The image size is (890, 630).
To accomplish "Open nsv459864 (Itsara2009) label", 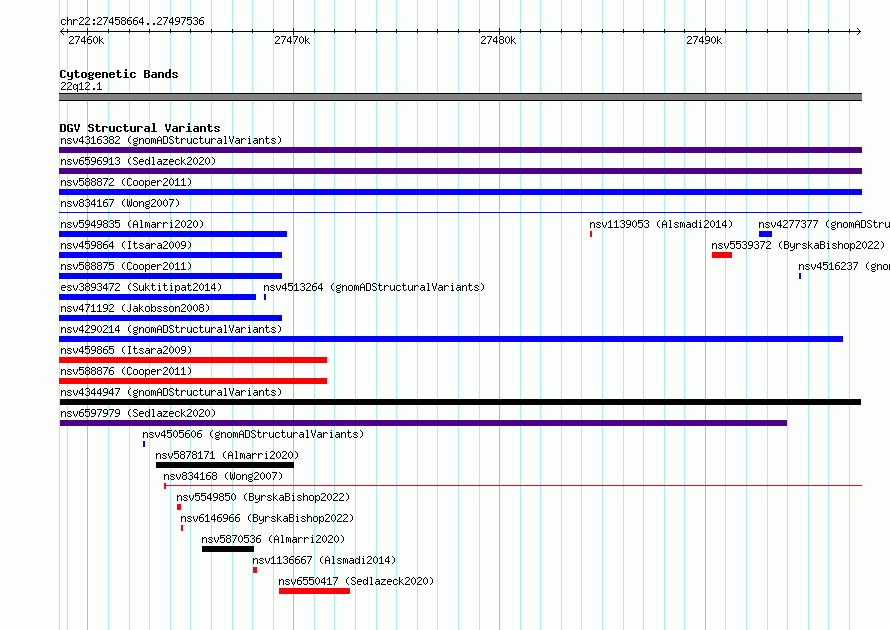I will coord(126,245).
